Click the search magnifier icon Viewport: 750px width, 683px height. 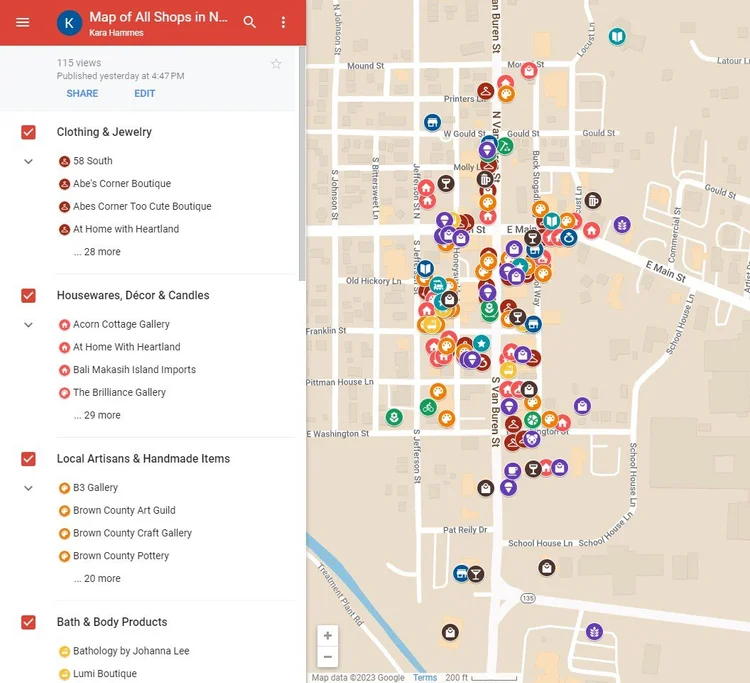(x=249, y=22)
